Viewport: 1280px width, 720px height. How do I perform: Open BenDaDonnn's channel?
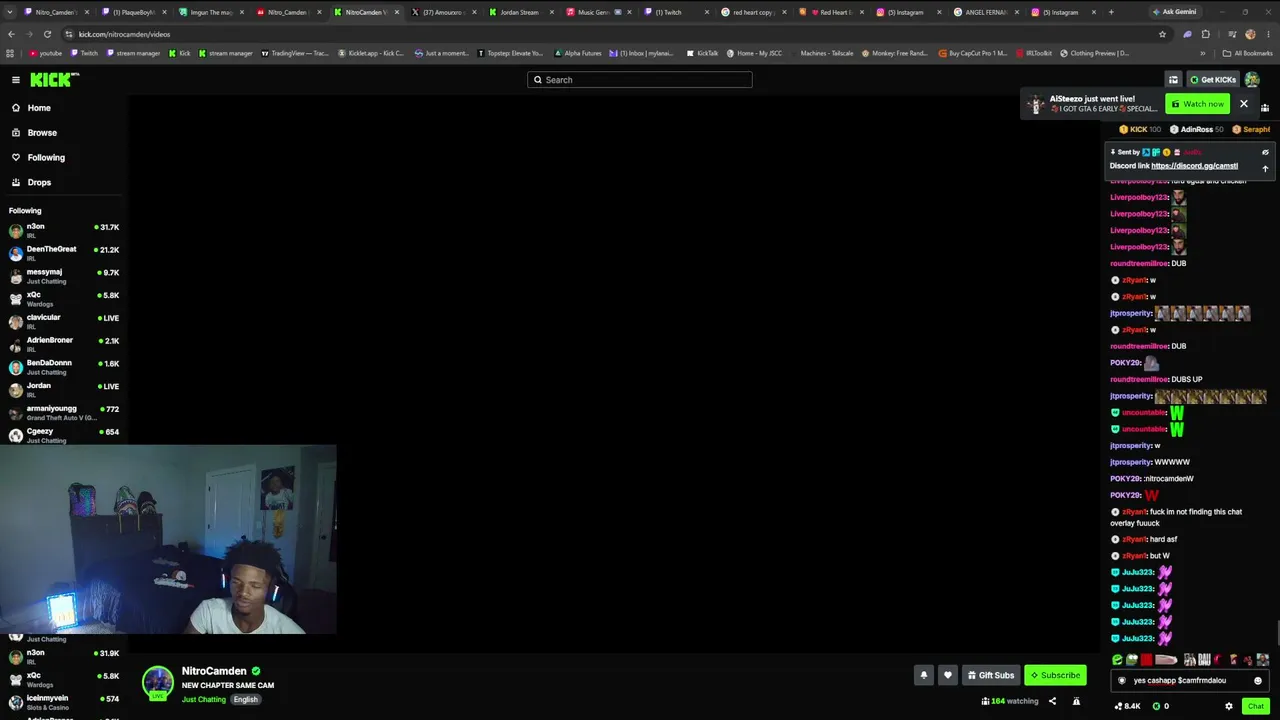click(62, 368)
